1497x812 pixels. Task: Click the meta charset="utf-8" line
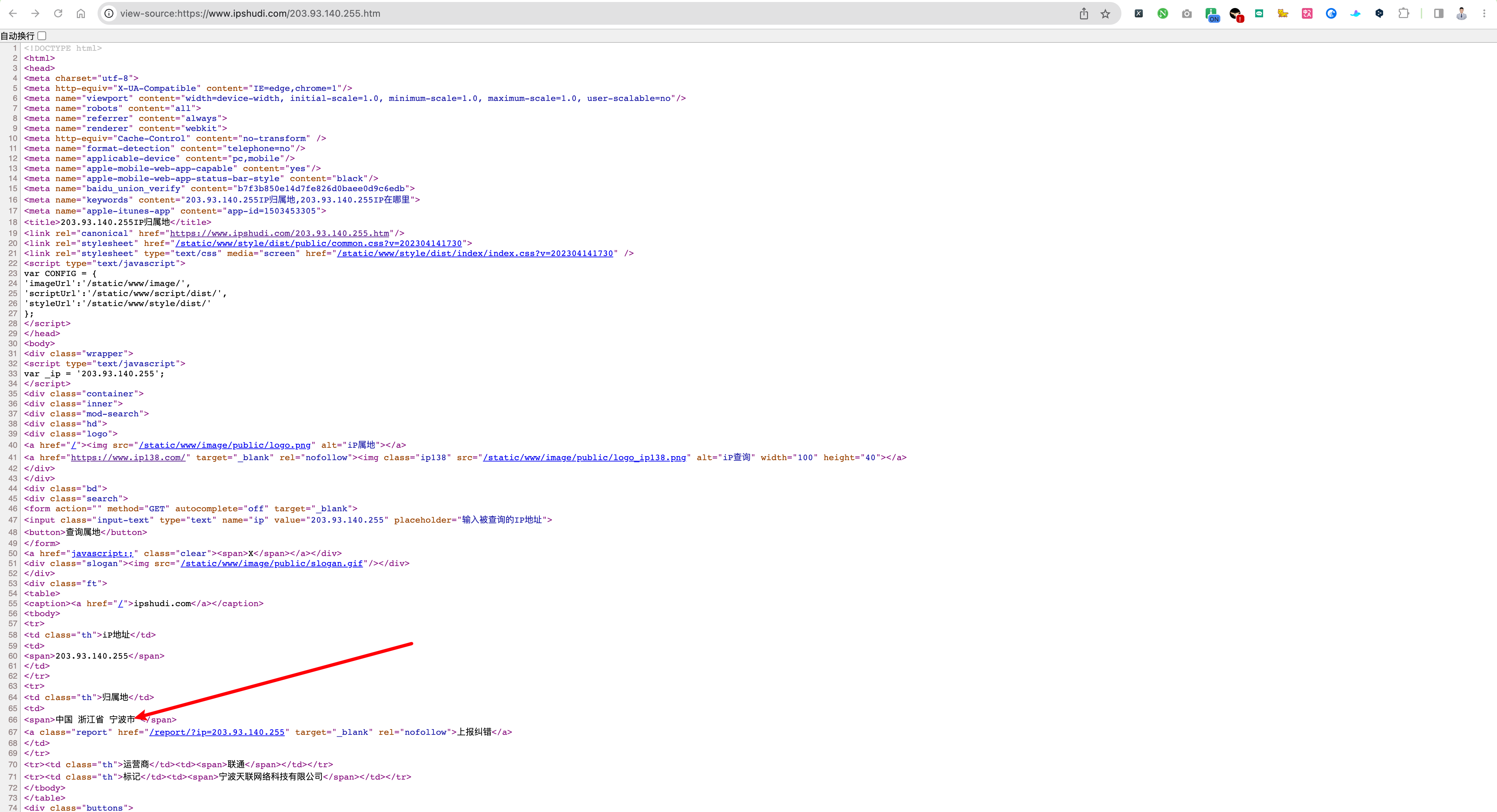tap(81, 79)
